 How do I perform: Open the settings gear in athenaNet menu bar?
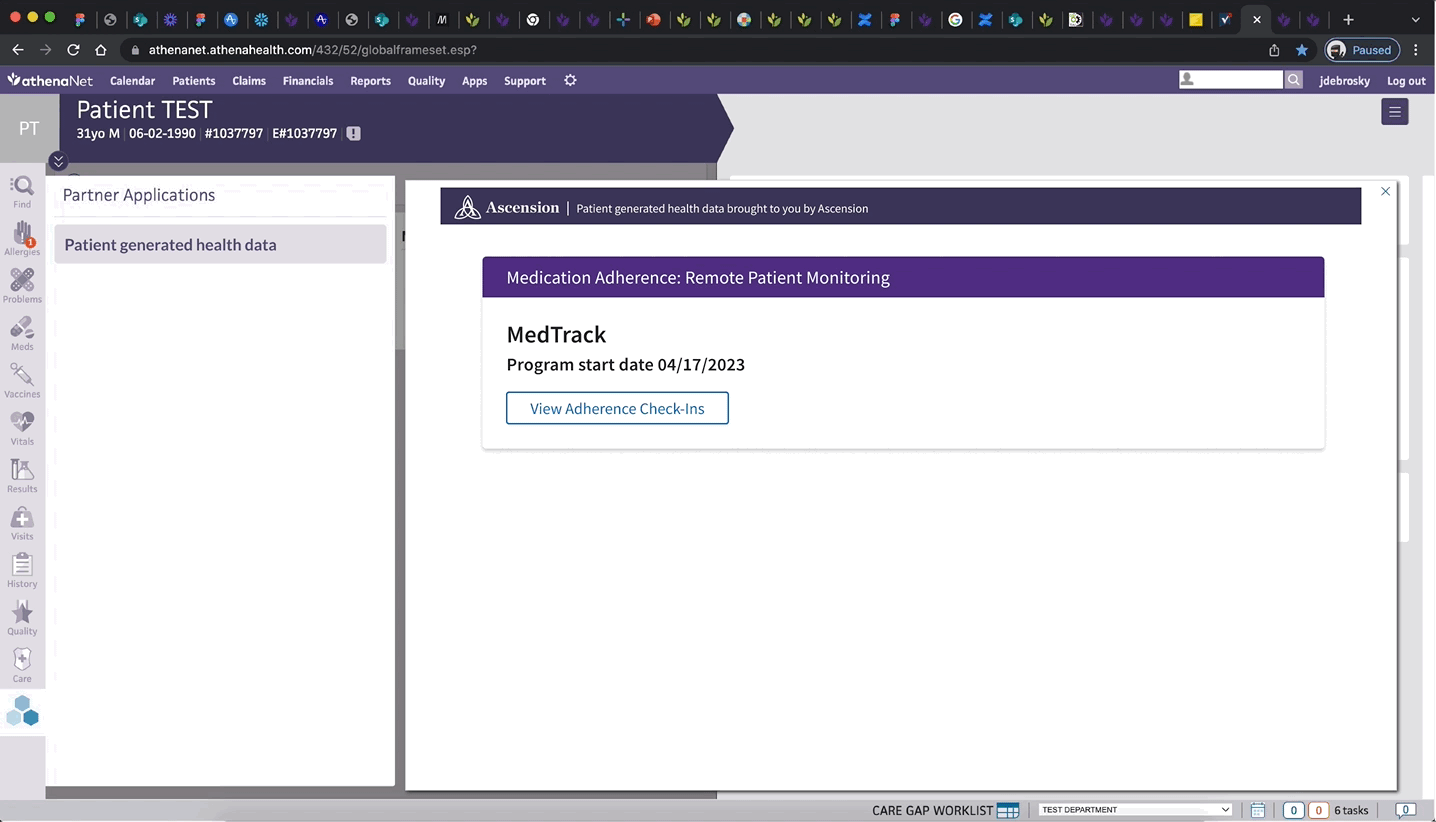tap(570, 80)
